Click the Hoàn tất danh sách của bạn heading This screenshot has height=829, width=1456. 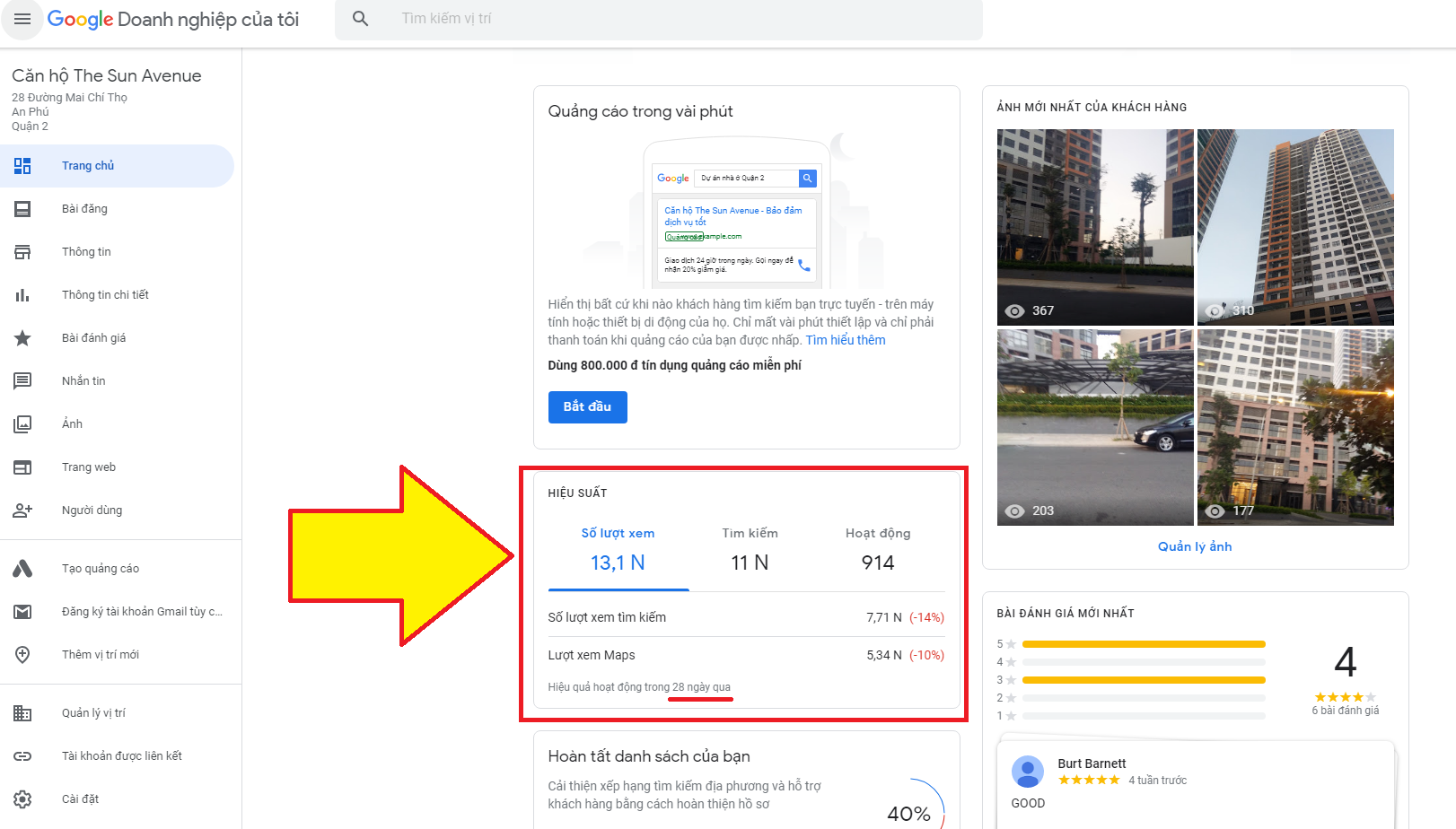(649, 756)
